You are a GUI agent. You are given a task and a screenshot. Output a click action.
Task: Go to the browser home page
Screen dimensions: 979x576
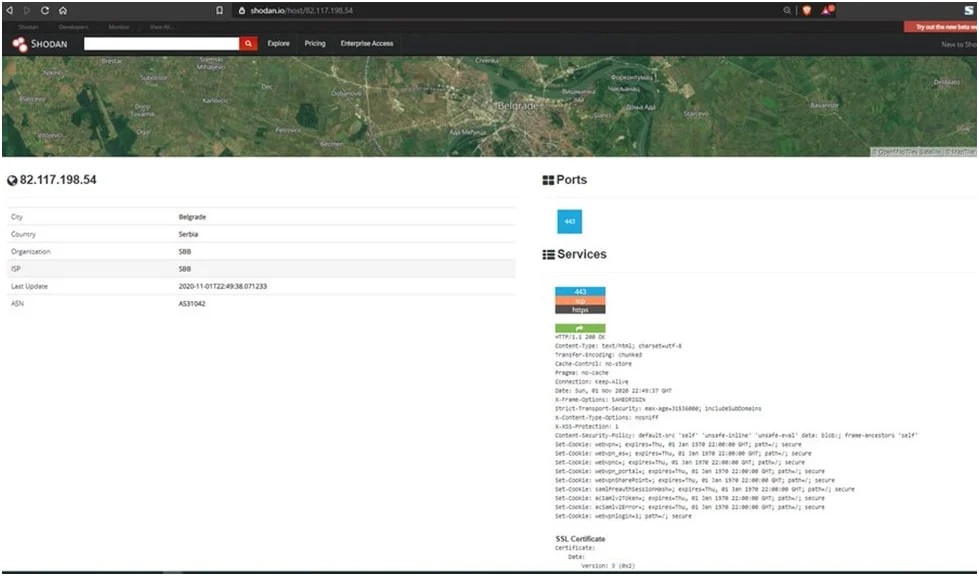pos(63,10)
